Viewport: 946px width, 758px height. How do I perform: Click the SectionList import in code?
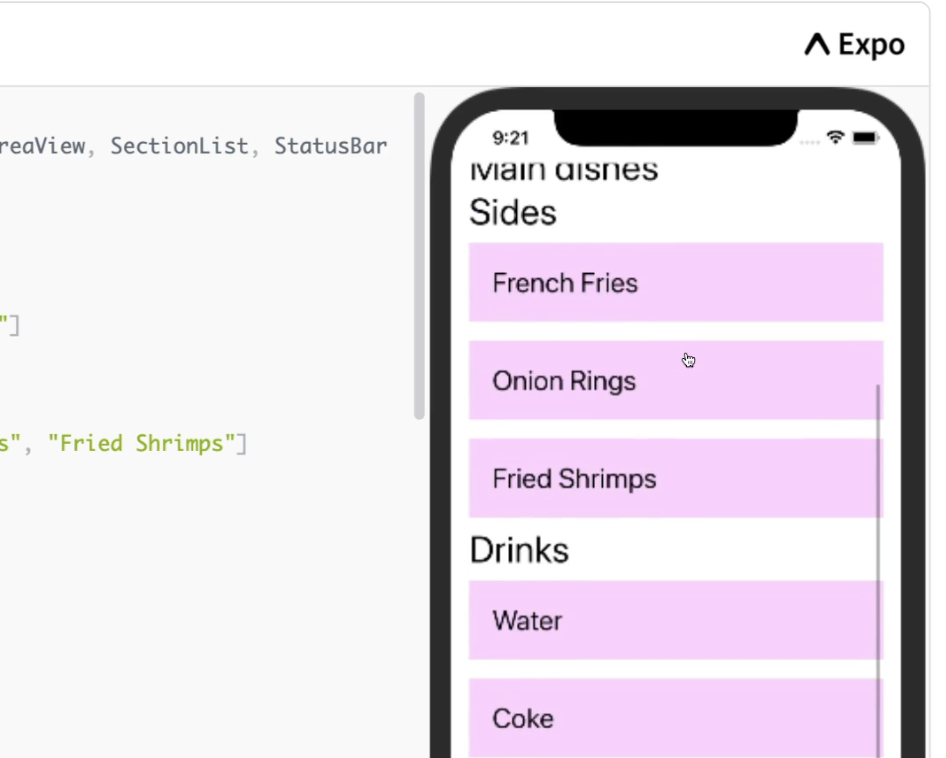(x=179, y=146)
